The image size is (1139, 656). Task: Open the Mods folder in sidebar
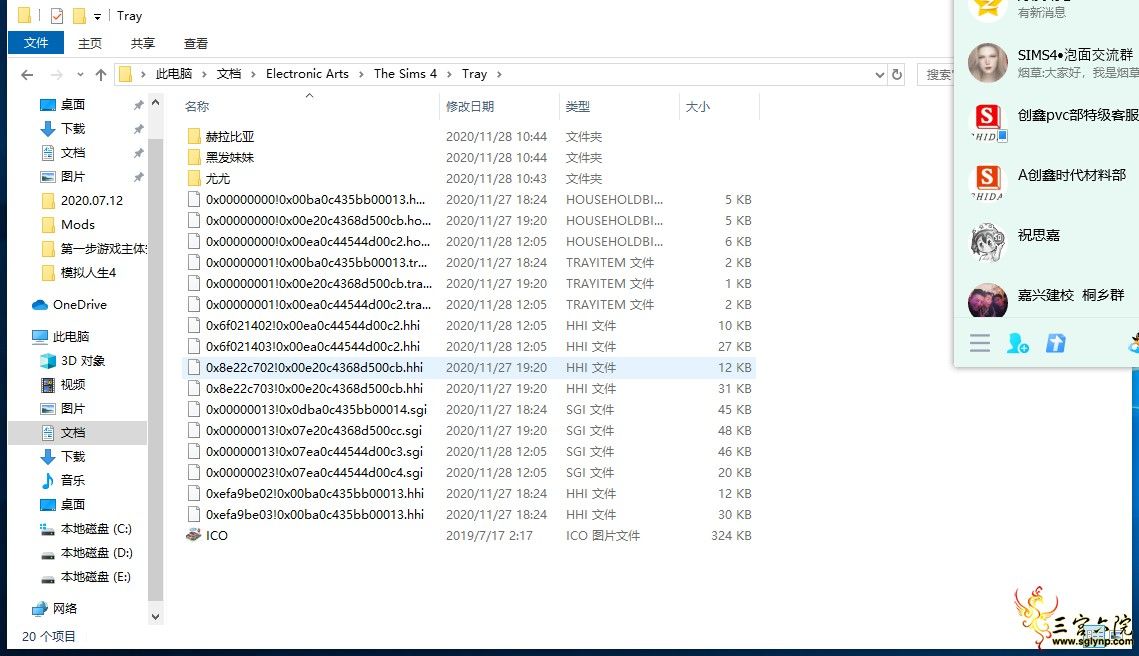pos(78,224)
